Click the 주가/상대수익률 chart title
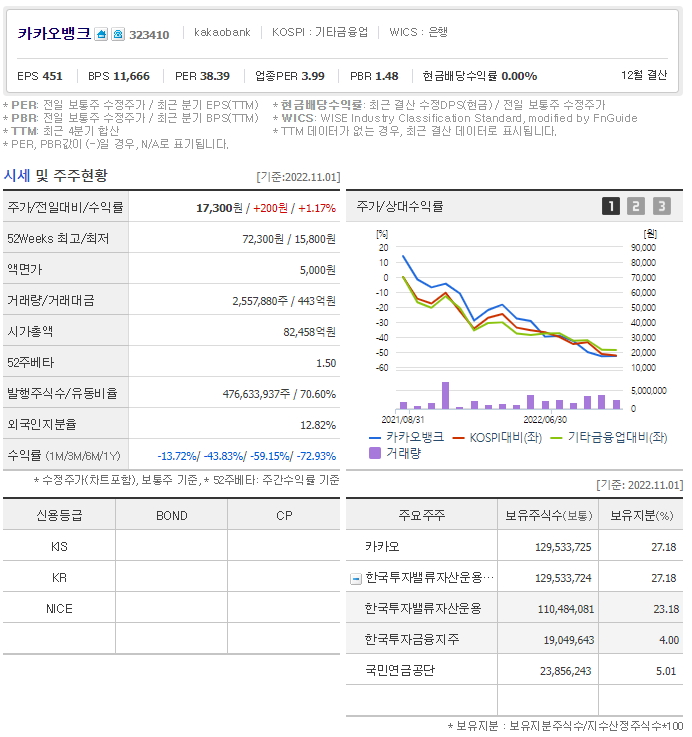 pyautogui.click(x=400, y=206)
